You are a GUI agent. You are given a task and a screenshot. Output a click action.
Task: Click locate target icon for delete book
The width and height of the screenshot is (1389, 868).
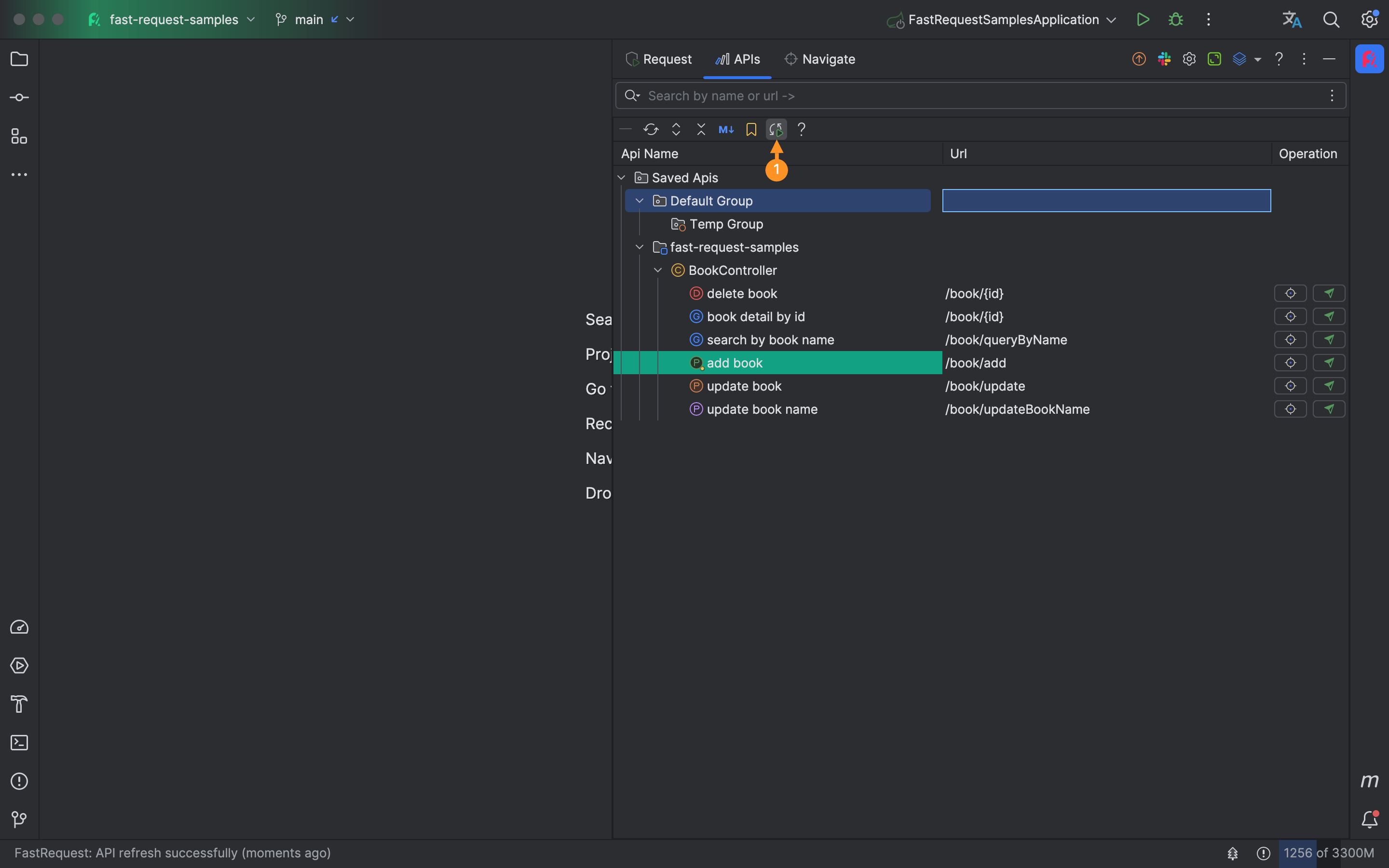1290,293
